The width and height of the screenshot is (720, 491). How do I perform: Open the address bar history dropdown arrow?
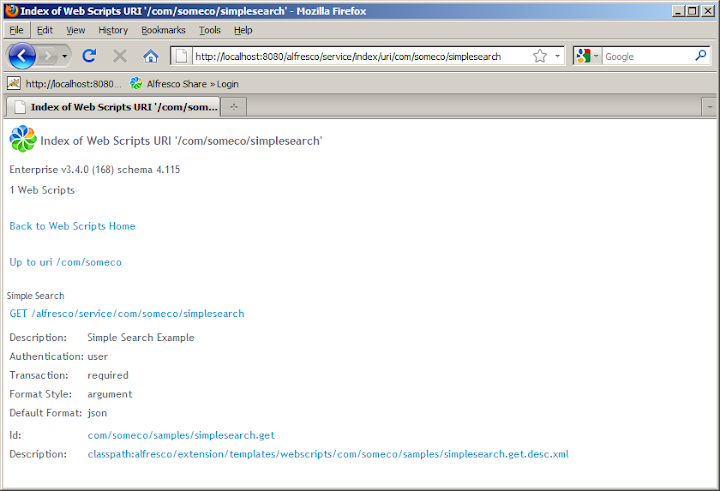pyautogui.click(x=557, y=56)
